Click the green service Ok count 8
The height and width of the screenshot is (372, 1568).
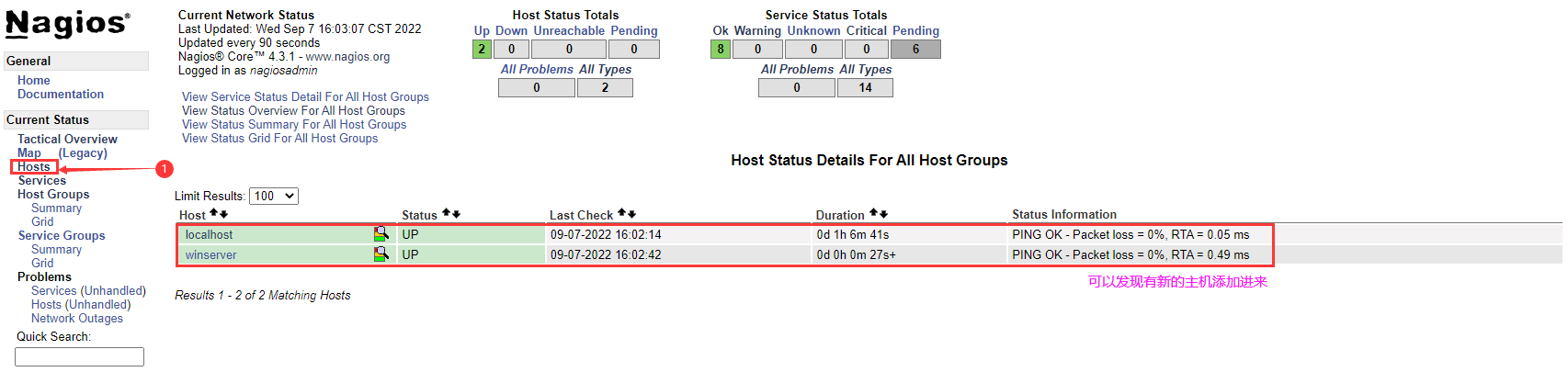click(x=721, y=50)
